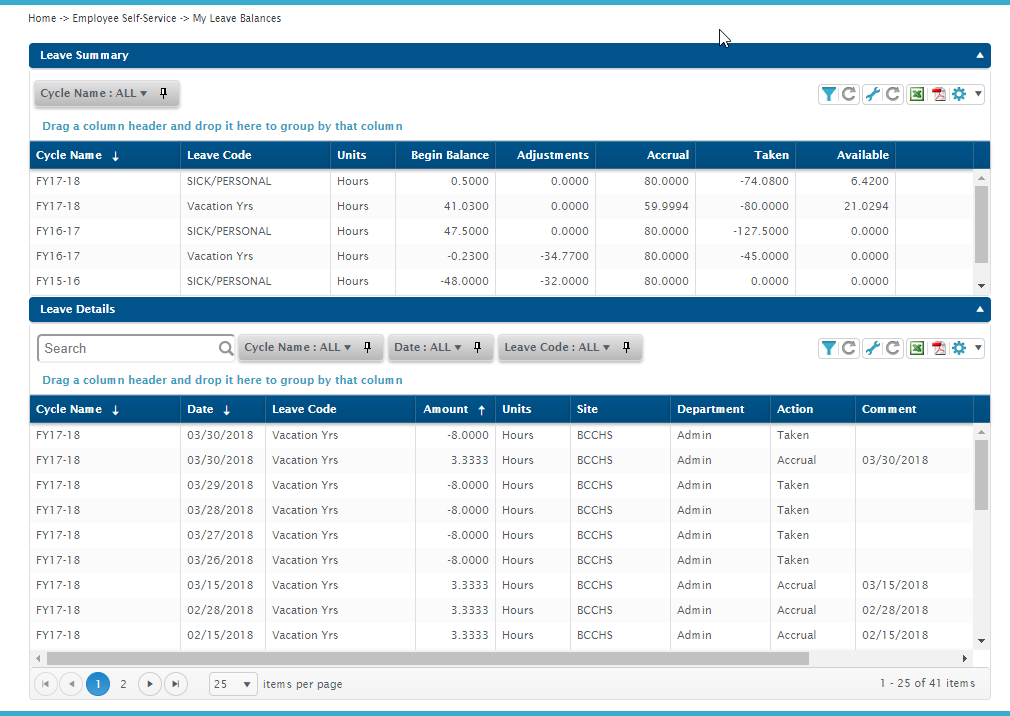Image resolution: width=1010 pixels, height=716 pixels.
Task: Click refresh icon beside the Leave Summary wrench
Action: (x=893, y=94)
